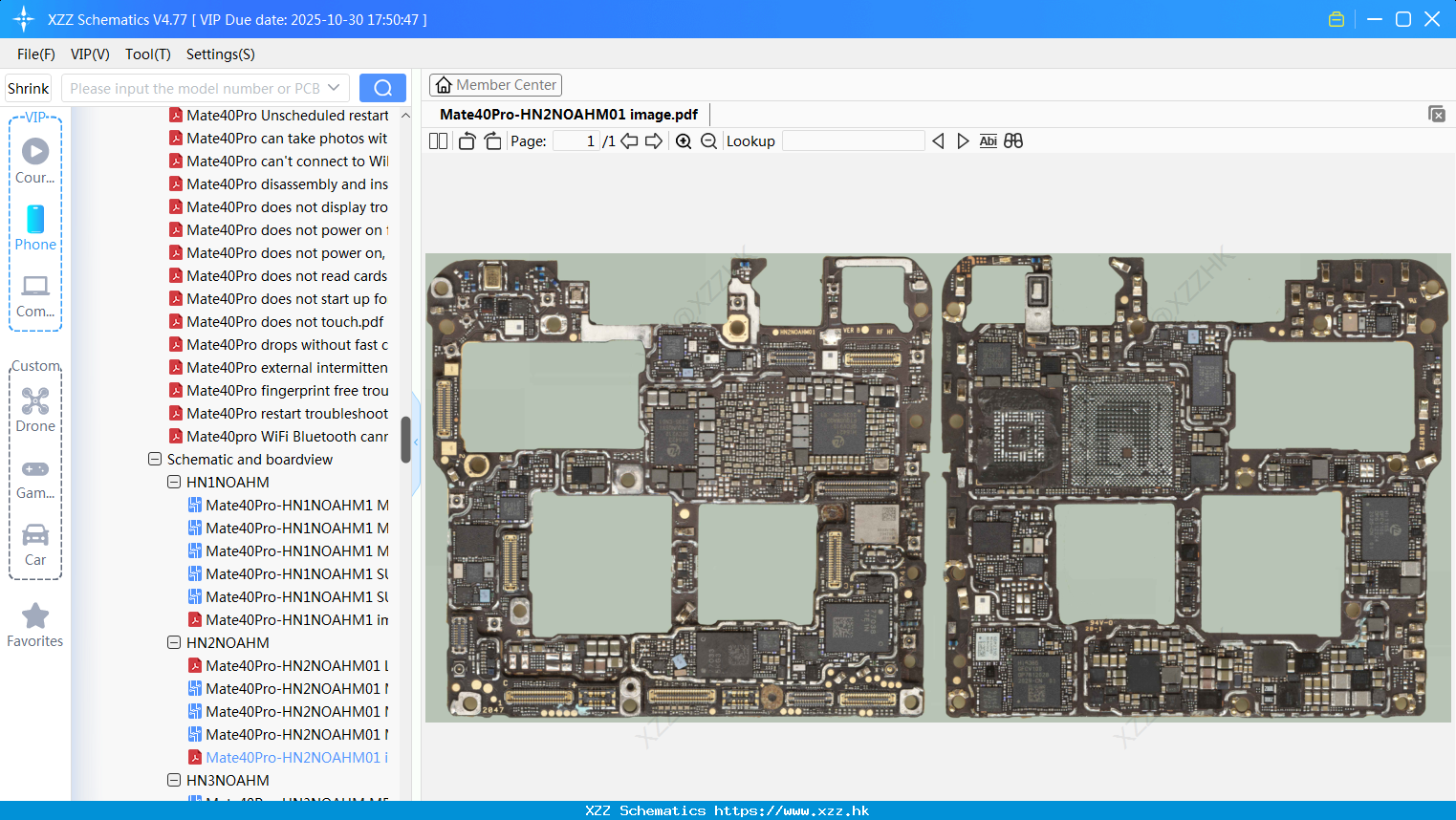
Task: Go to the next page arrow
Action: (654, 141)
